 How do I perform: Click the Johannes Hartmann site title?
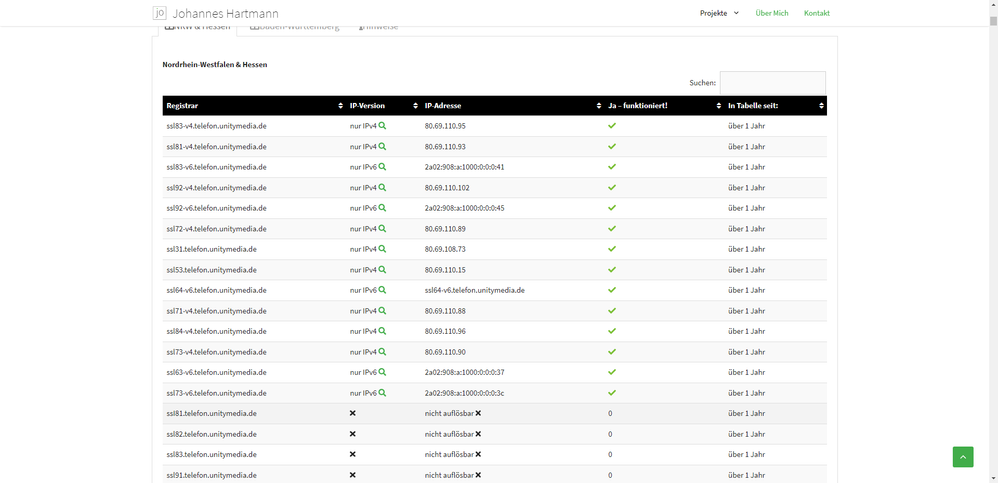point(225,14)
